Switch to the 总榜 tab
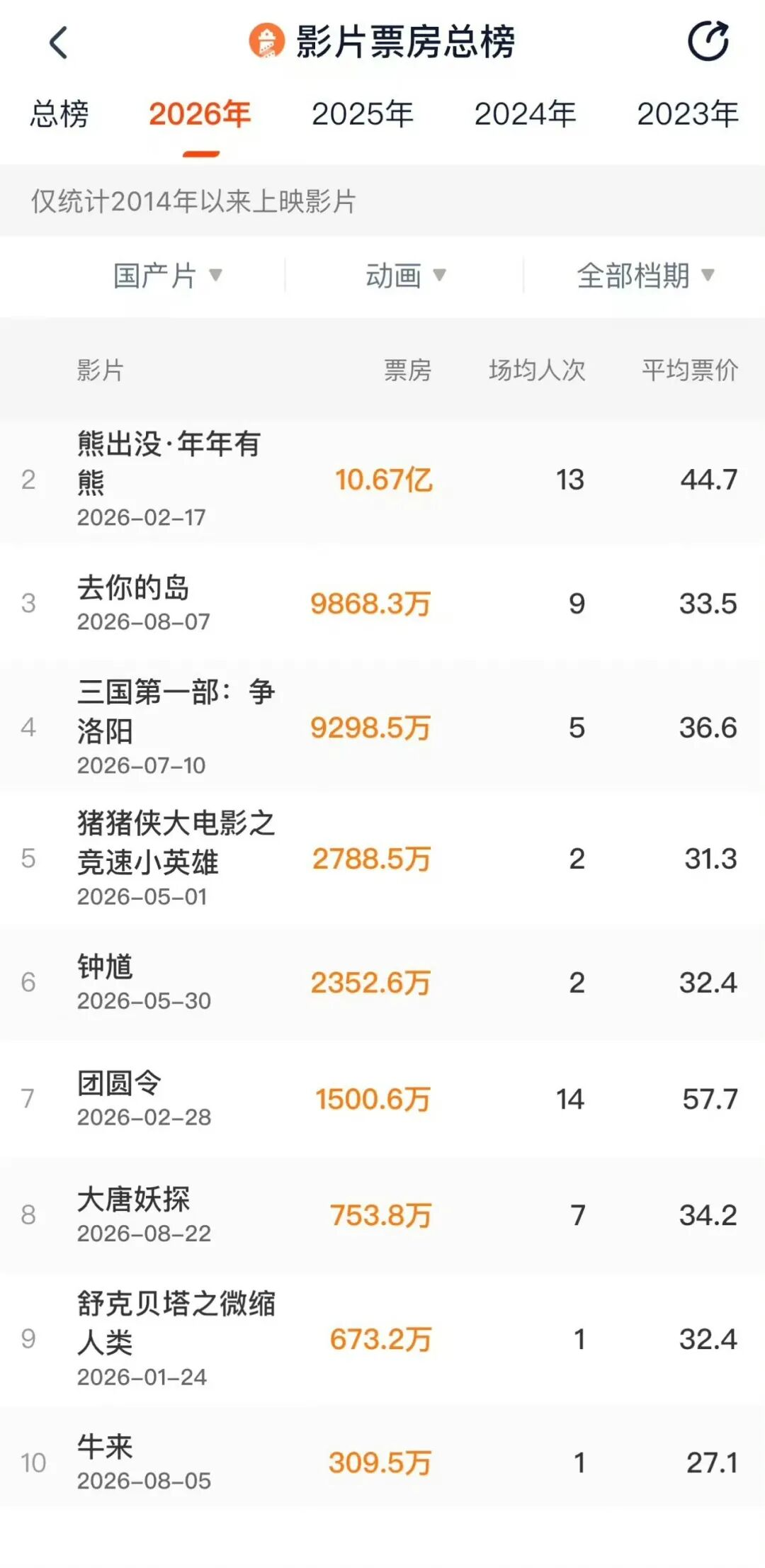765x1568 pixels. click(x=59, y=114)
